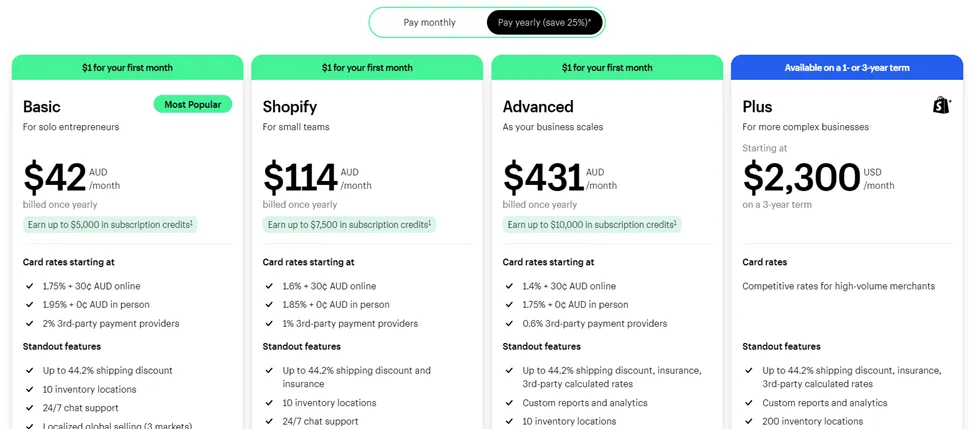975x429 pixels.
Task: Click Earn up to $5,000 subscription credits
Action: 110,225
